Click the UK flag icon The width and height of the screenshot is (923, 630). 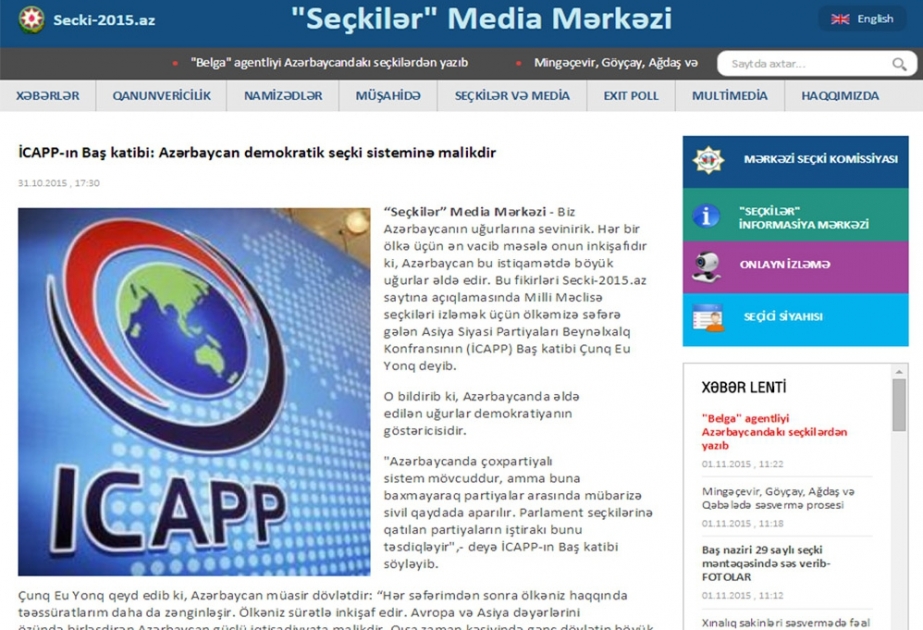tap(840, 19)
